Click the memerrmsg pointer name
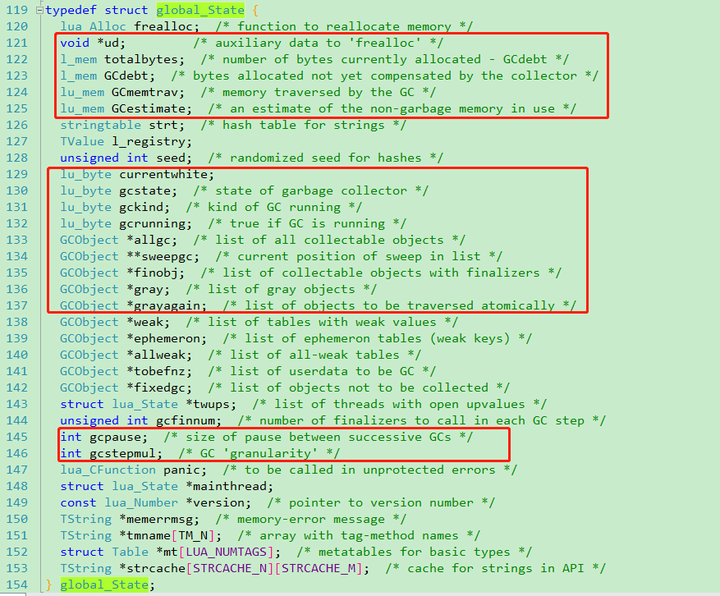 [160, 519]
